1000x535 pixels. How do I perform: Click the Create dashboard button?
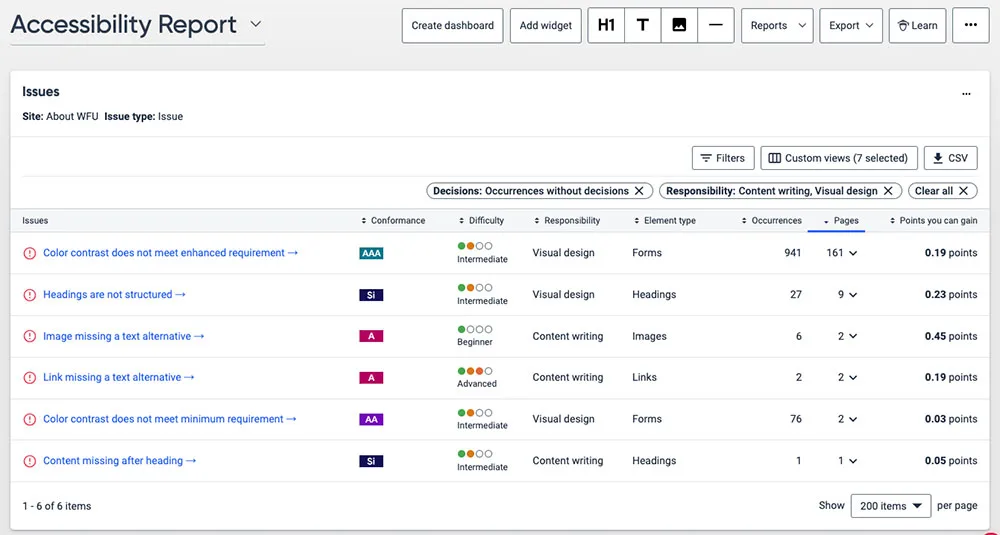[x=452, y=26]
